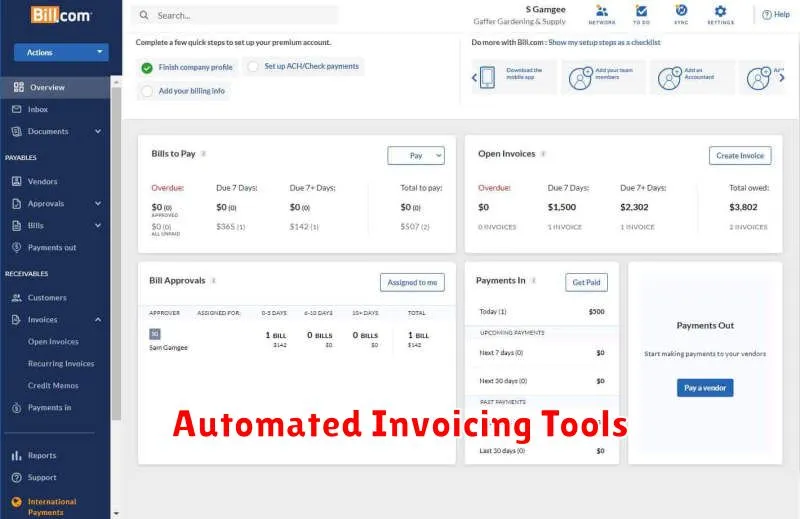Click the $2,302 Due 7+ Days amount
800x519 pixels.
634,207
